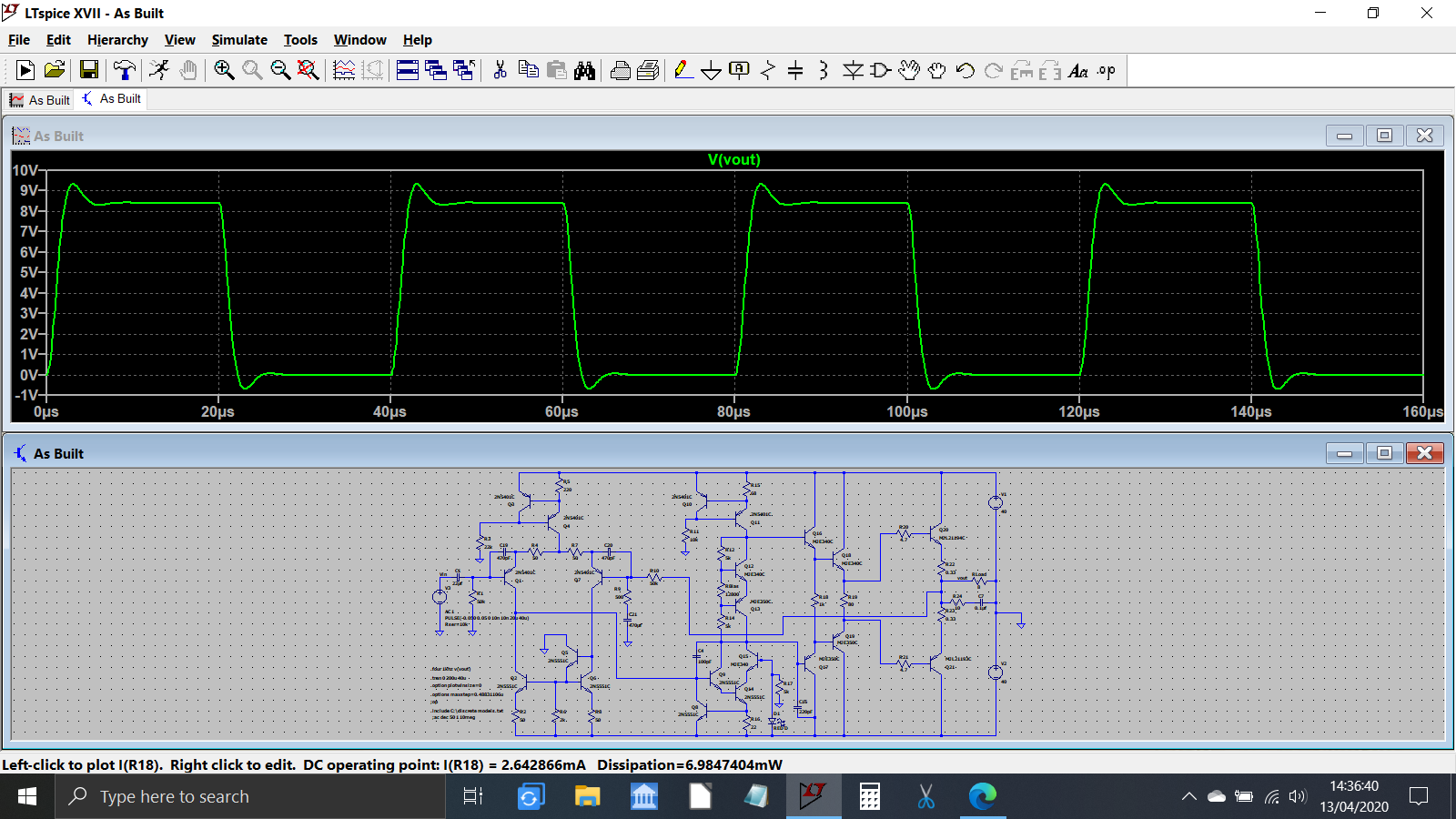Viewport: 1456px width, 819px height.
Task: Select the Text 'Aa' tool
Action: [x=1078, y=70]
